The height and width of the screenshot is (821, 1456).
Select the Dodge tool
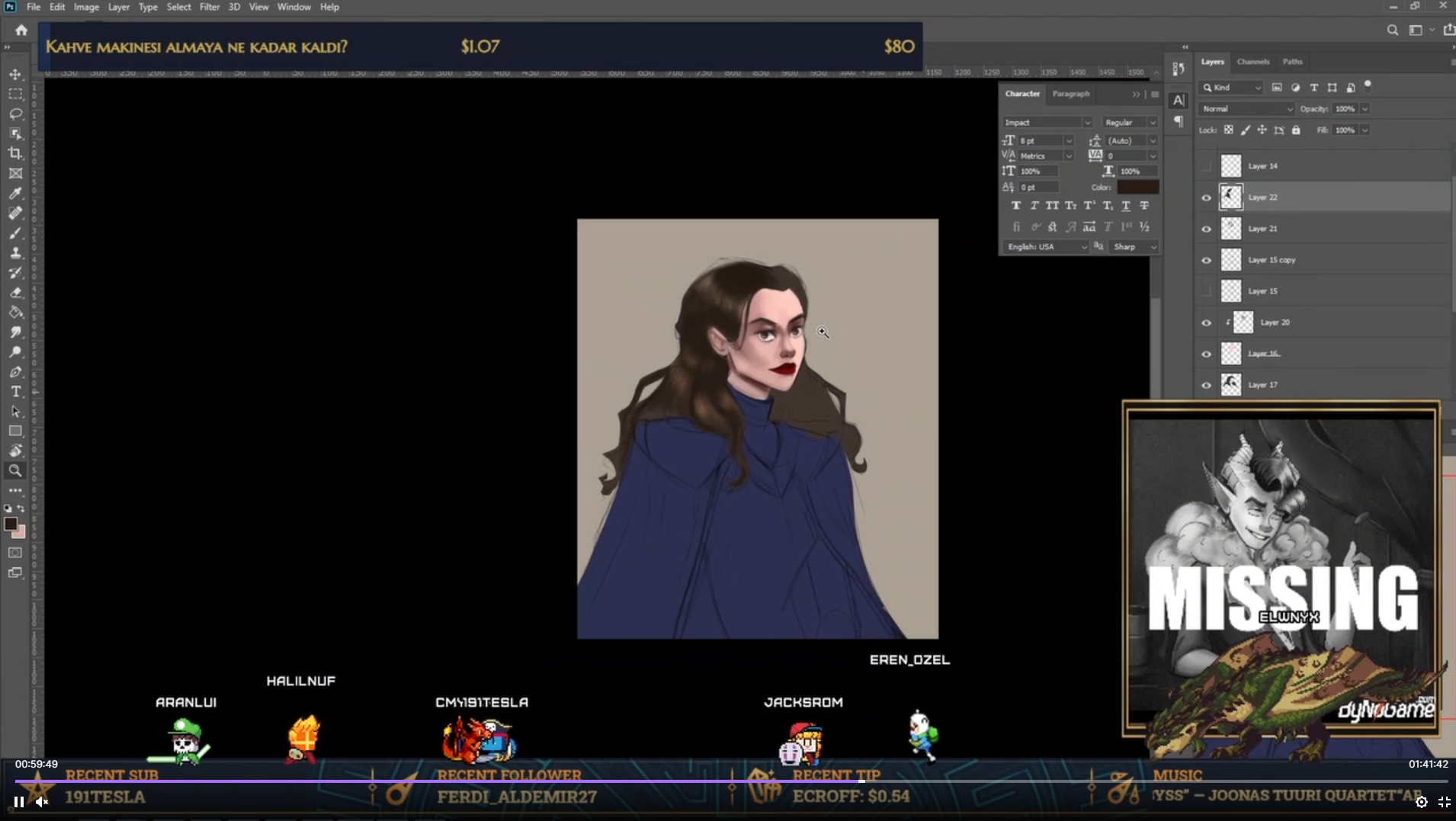tap(15, 351)
